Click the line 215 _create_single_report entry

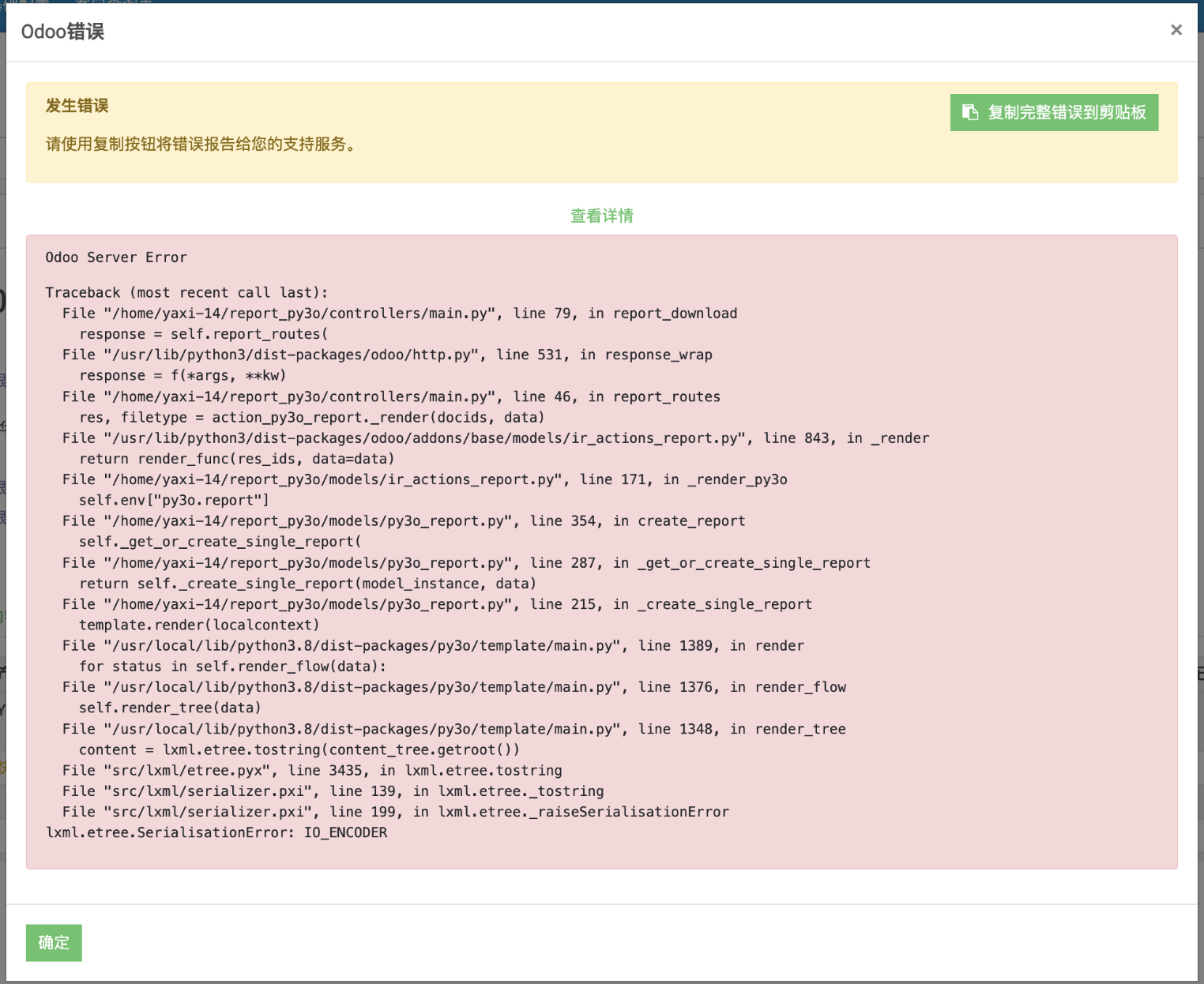[437, 604]
